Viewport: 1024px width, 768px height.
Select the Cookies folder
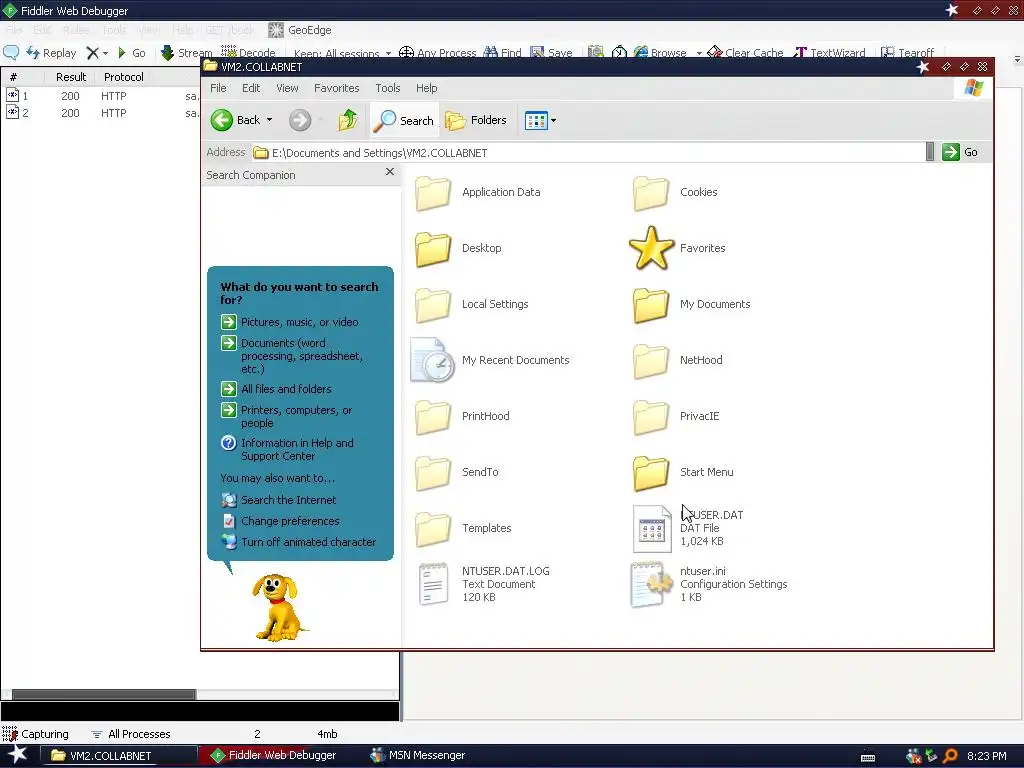pos(675,193)
